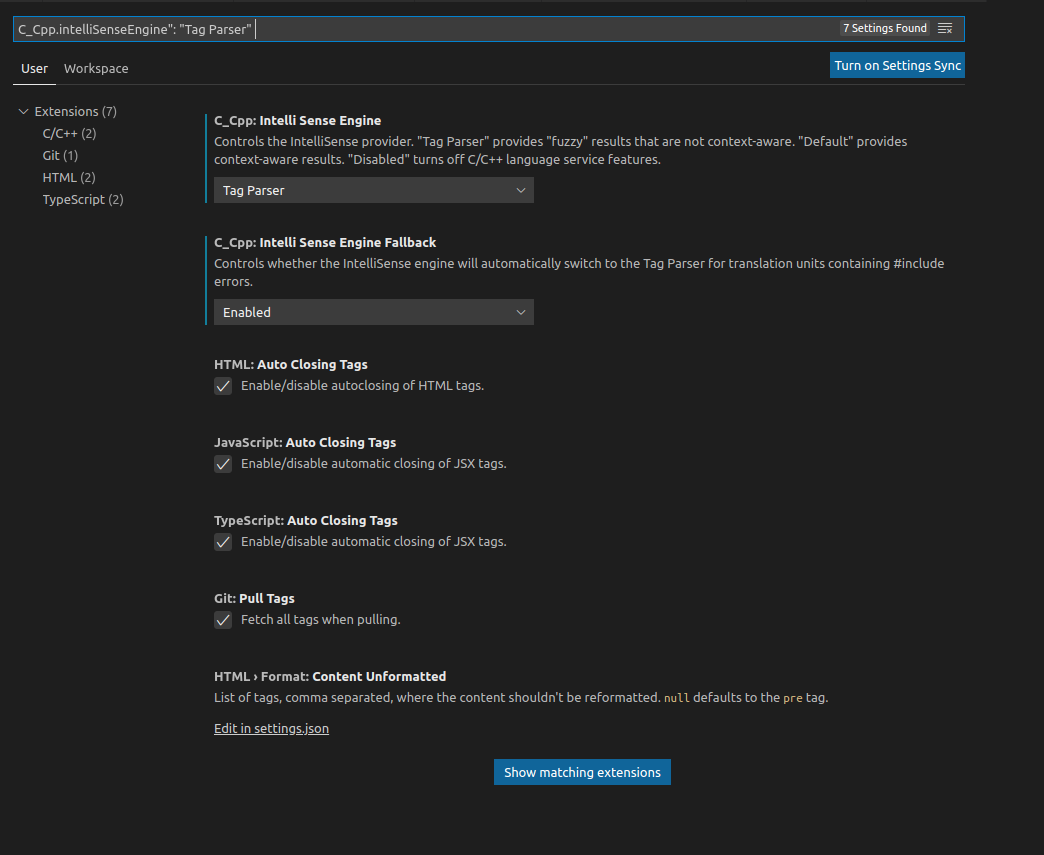Screen dimensions: 1044x855
Task: Toggle HTML Auto Closing Tags checkbox
Action: (223, 386)
